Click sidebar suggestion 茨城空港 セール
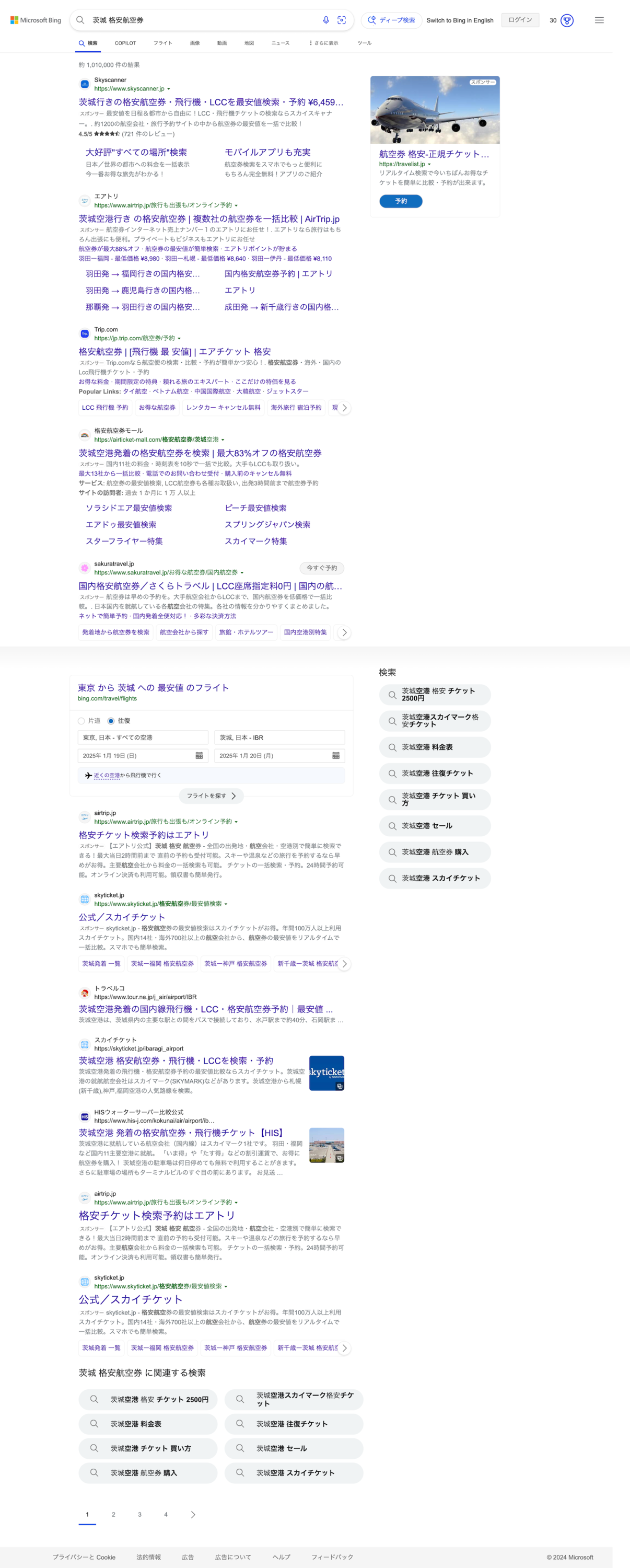The image size is (630, 1568). pyautogui.click(x=434, y=826)
